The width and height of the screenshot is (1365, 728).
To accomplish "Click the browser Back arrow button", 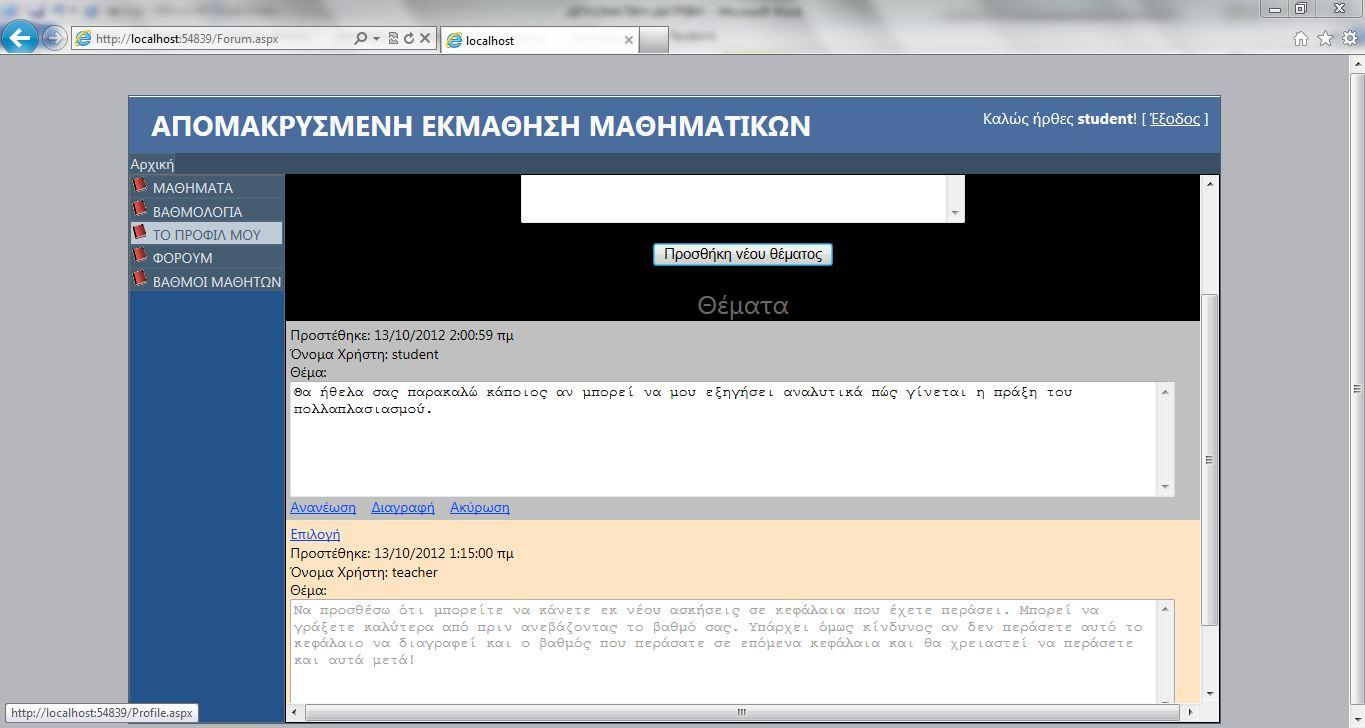I will point(20,38).
